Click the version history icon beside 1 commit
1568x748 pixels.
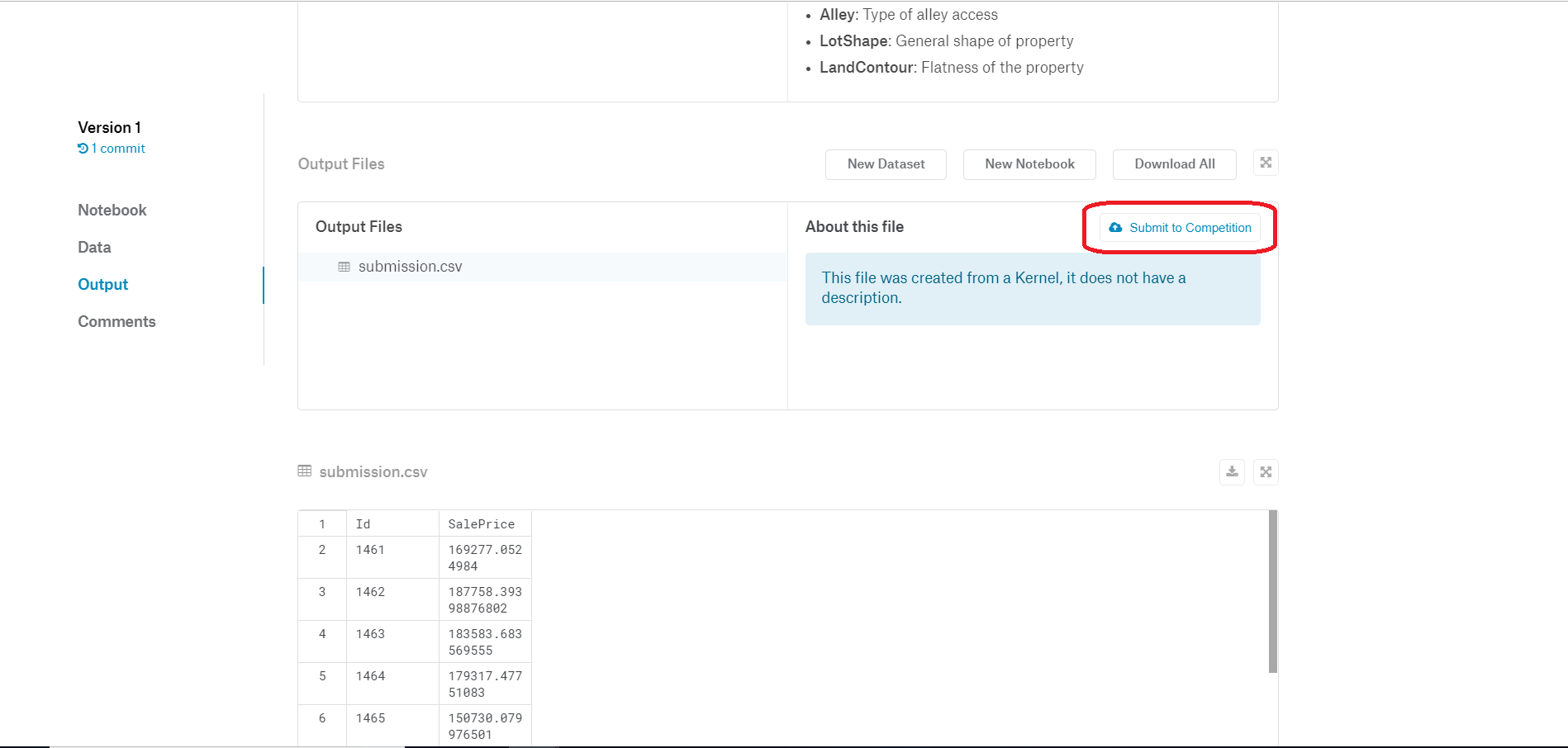click(x=83, y=148)
